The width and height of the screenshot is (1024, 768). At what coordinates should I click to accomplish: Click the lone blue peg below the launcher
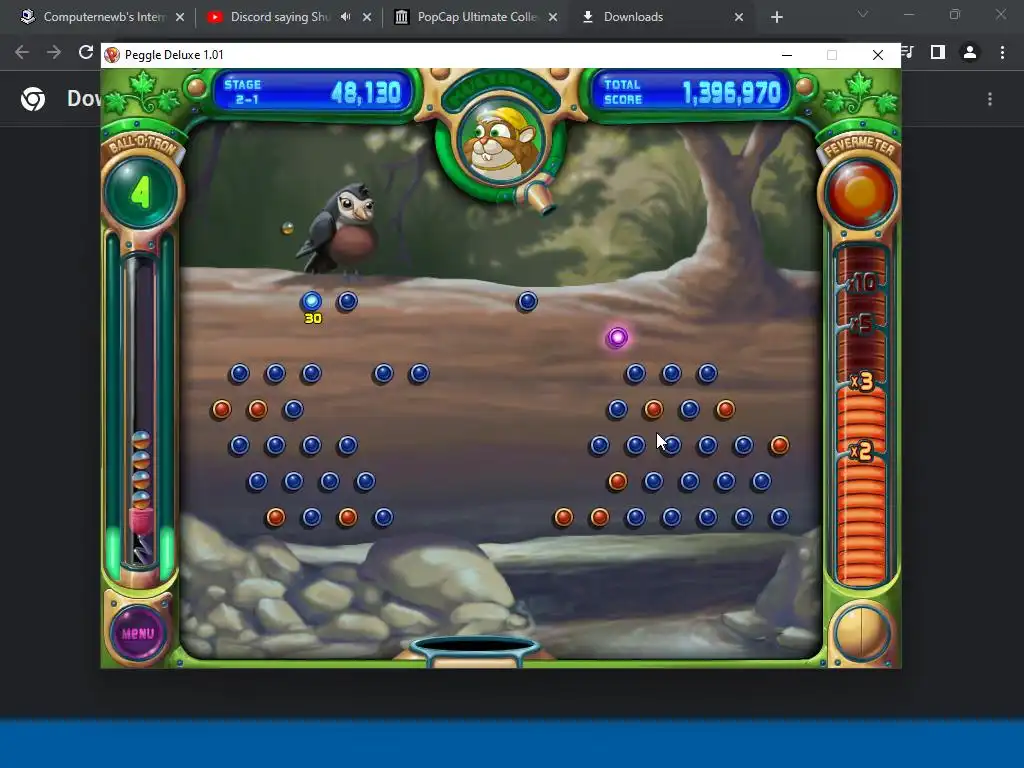[x=527, y=301]
